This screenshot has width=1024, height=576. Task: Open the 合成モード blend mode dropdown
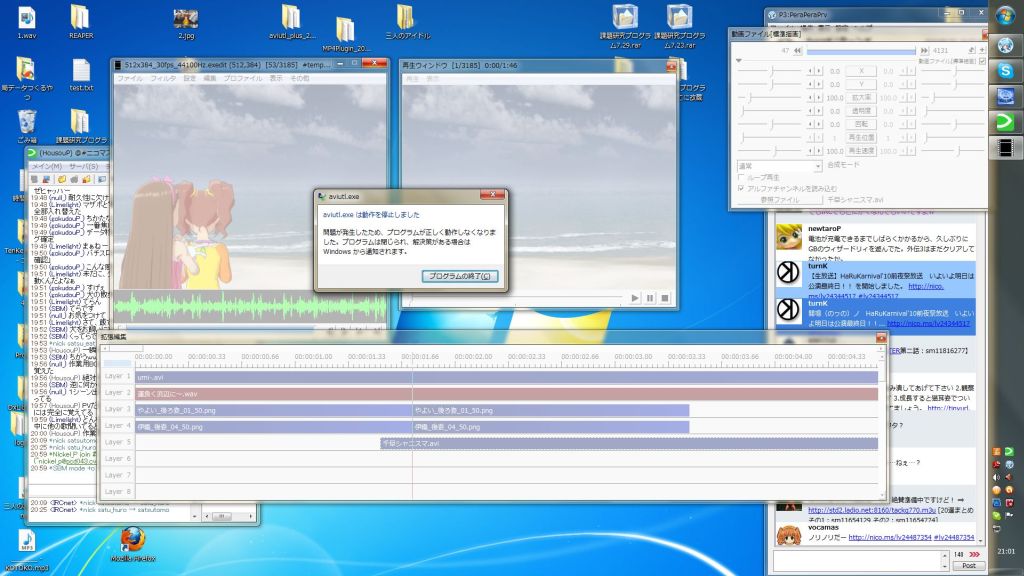[778, 166]
